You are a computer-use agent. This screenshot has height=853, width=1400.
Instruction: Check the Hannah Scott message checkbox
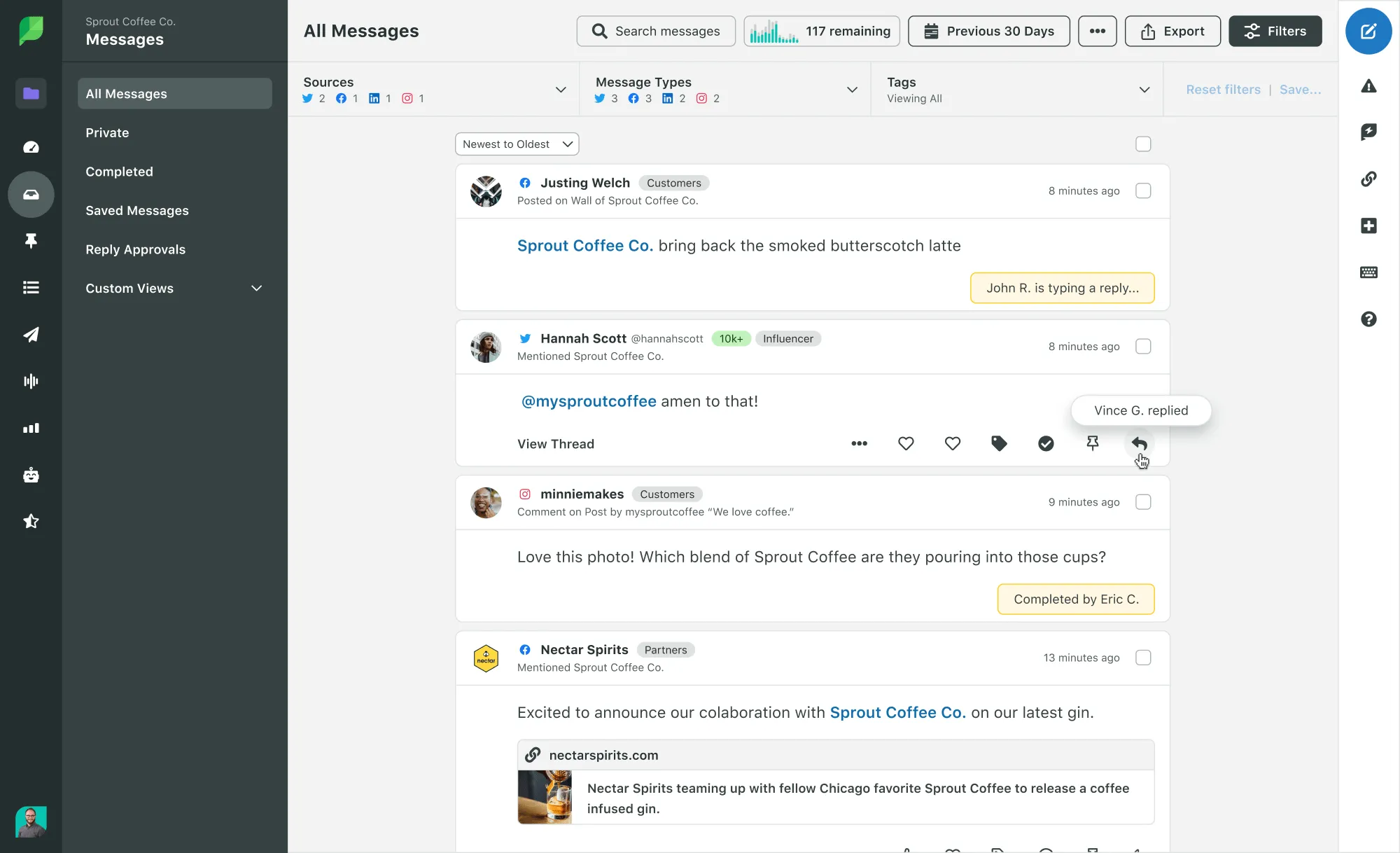coord(1143,346)
